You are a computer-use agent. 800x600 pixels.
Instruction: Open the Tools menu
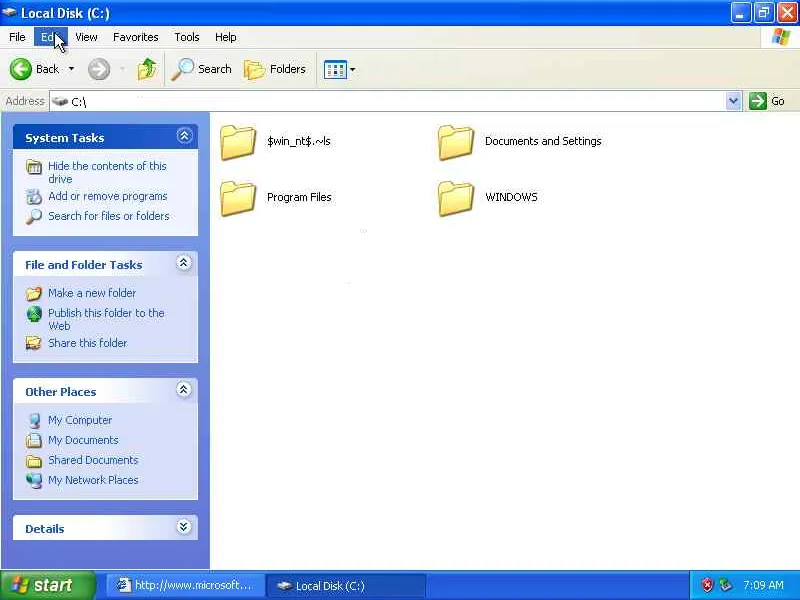[187, 37]
